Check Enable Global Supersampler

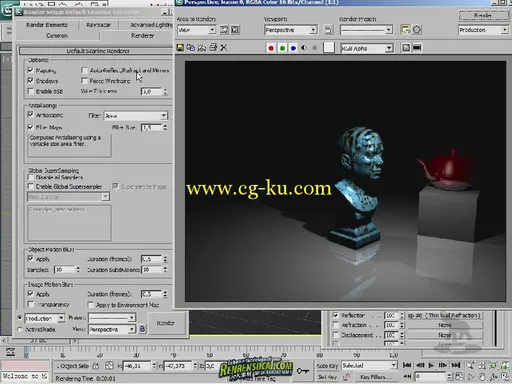coord(31,186)
